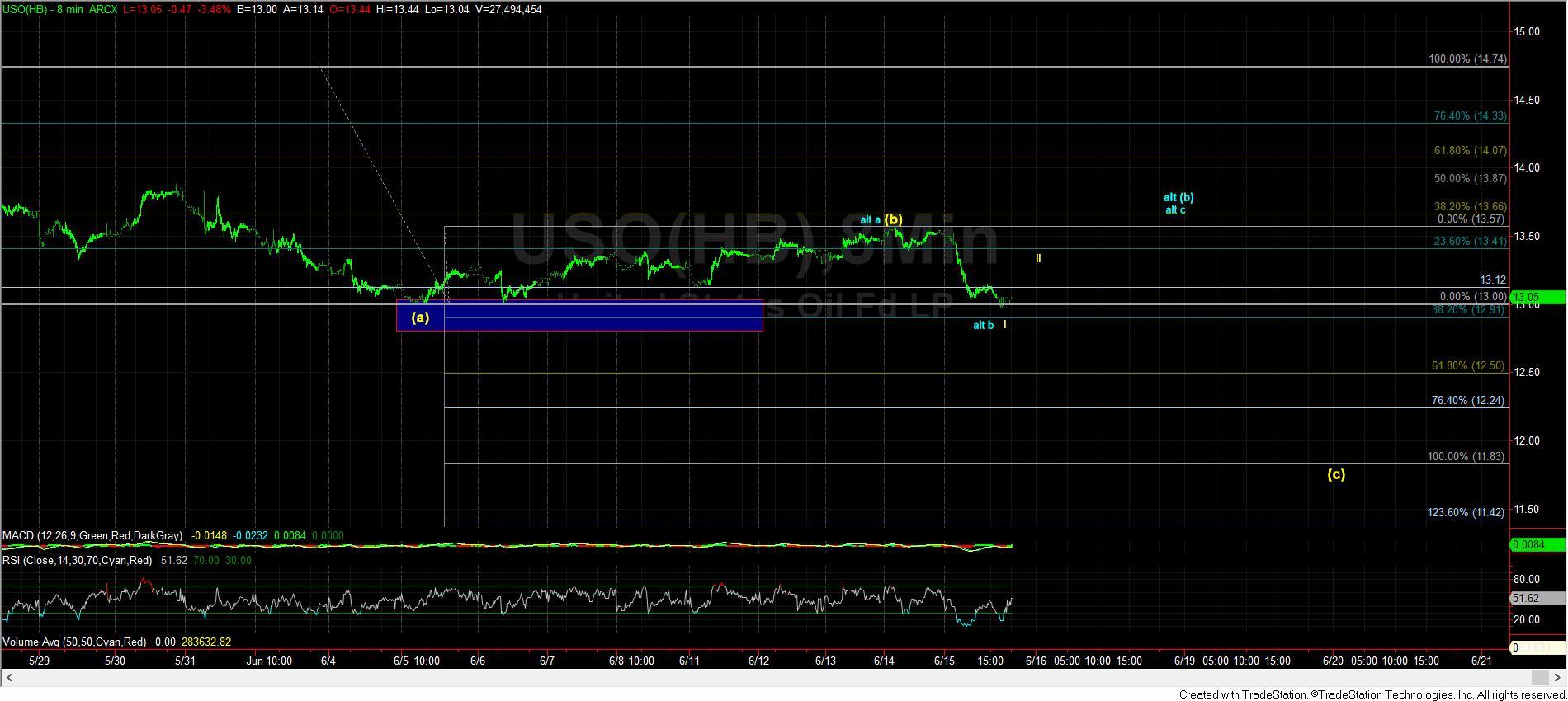1568x701 pixels.
Task: Click the 15.00 price axis value
Action: 1526,32
